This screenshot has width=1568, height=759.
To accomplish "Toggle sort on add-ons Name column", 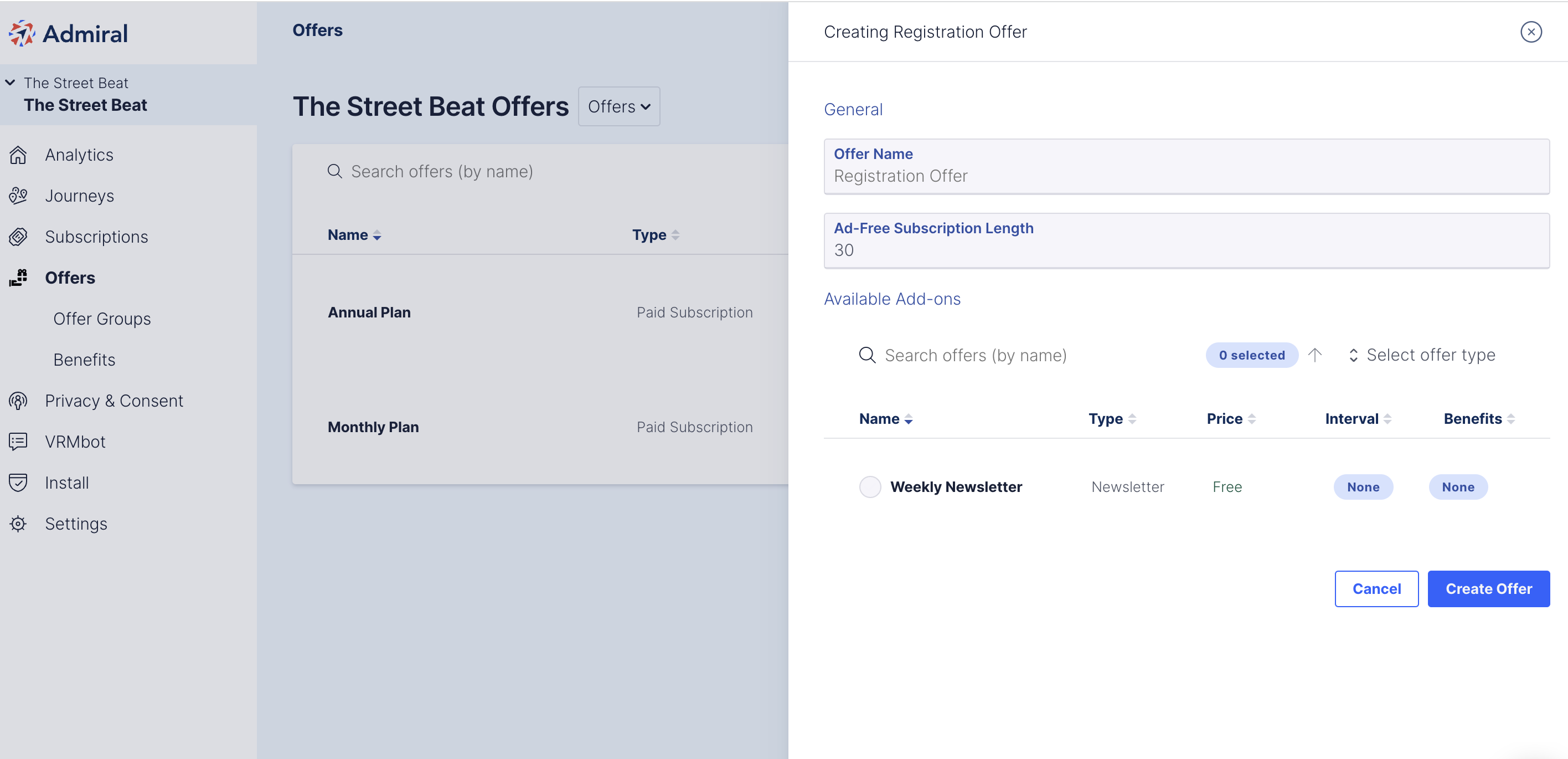I will 885,419.
